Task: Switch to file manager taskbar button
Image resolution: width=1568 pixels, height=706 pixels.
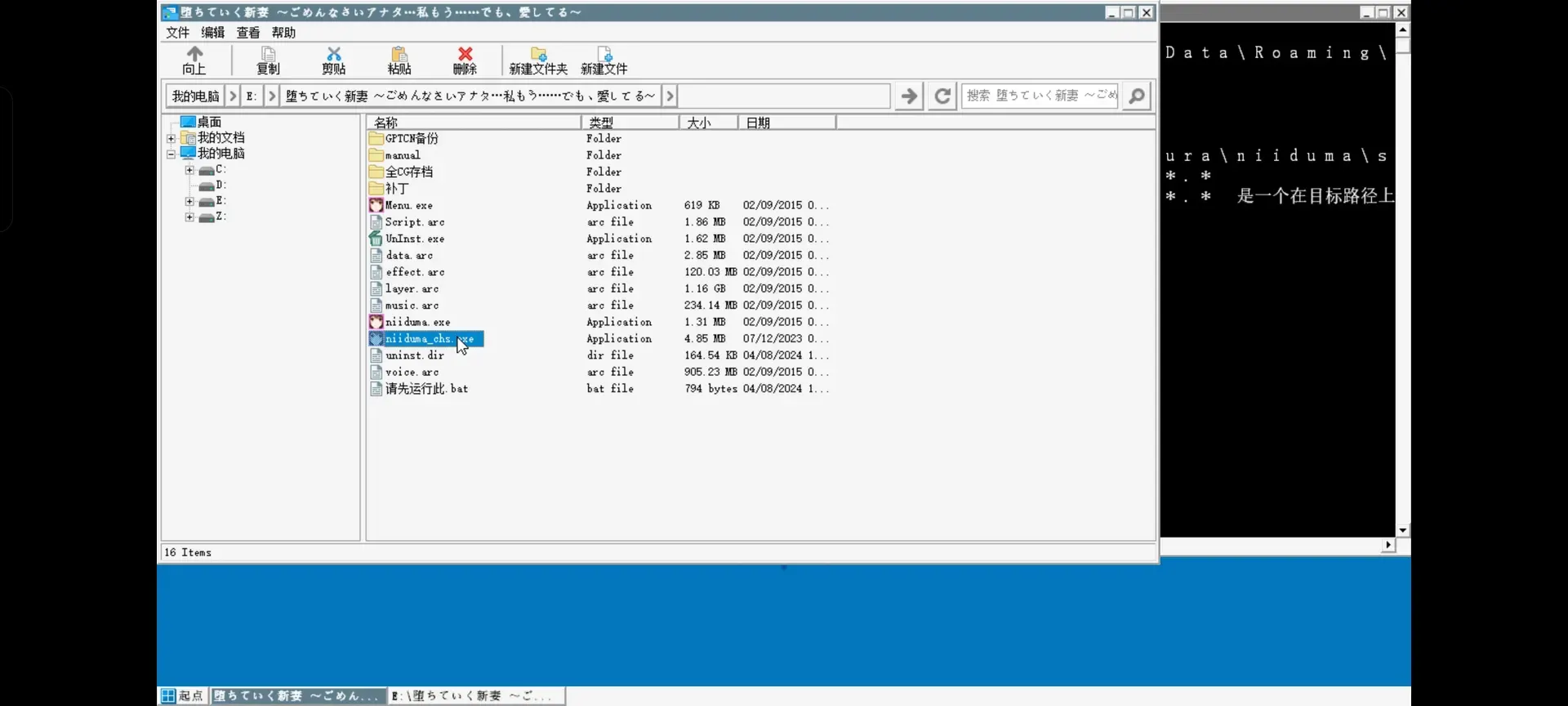Action: pyautogui.click(x=297, y=696)
